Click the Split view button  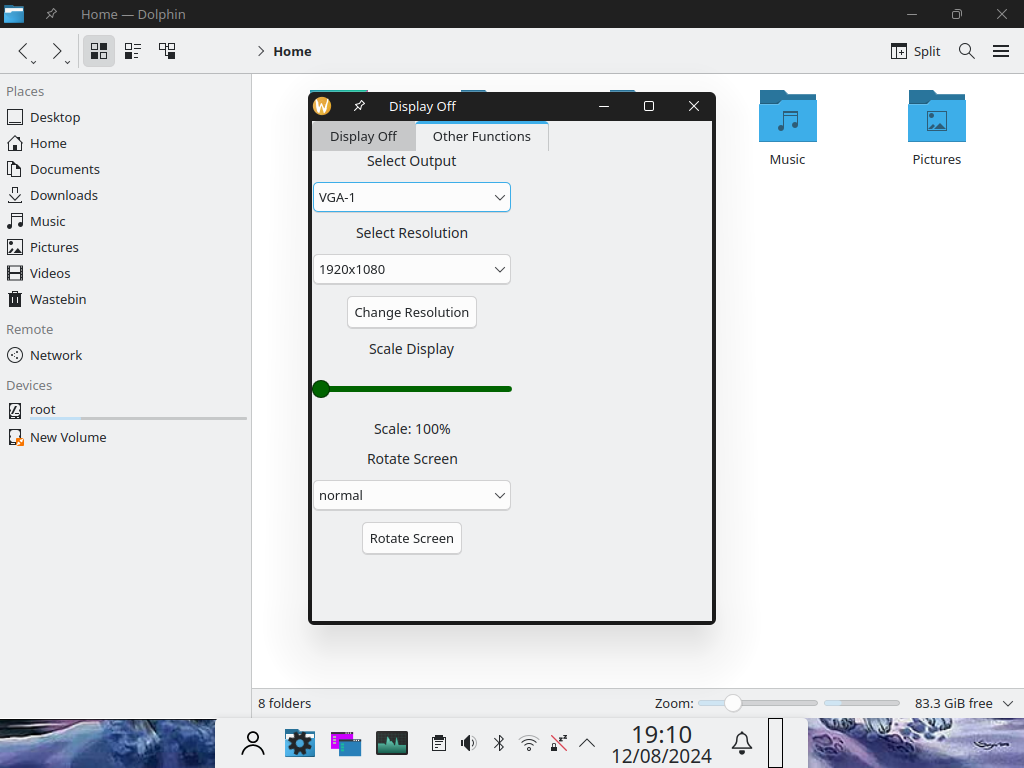[x=915, y=51]
